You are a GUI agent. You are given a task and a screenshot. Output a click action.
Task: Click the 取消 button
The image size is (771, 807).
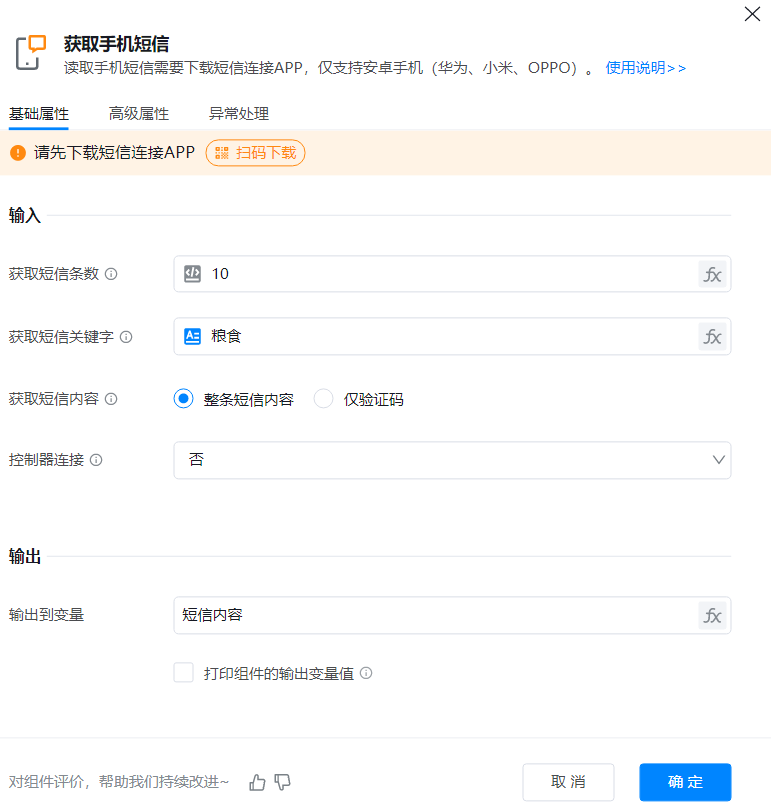click(x=568, y=782)
